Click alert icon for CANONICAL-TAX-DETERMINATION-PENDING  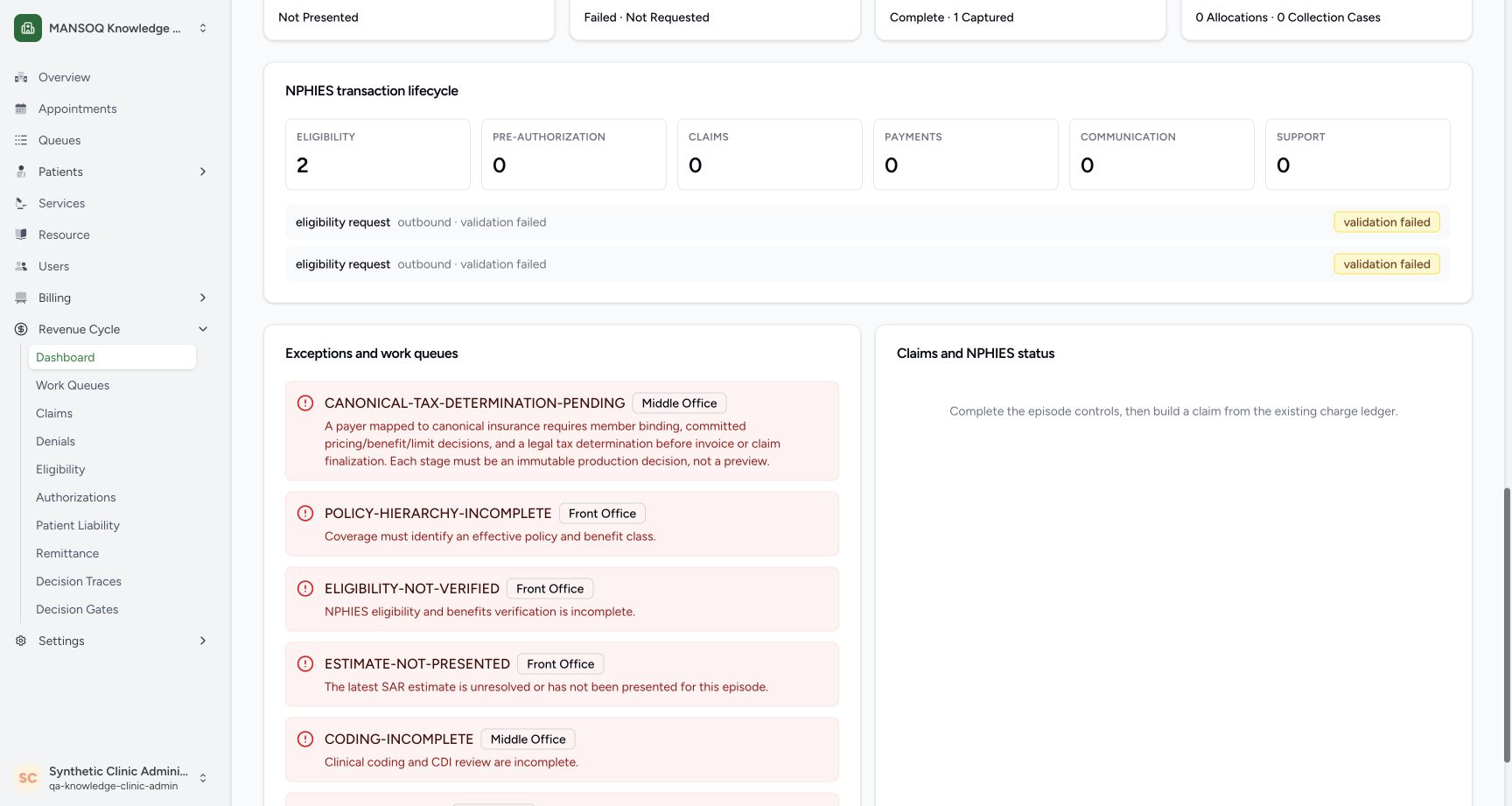point(305,403)
